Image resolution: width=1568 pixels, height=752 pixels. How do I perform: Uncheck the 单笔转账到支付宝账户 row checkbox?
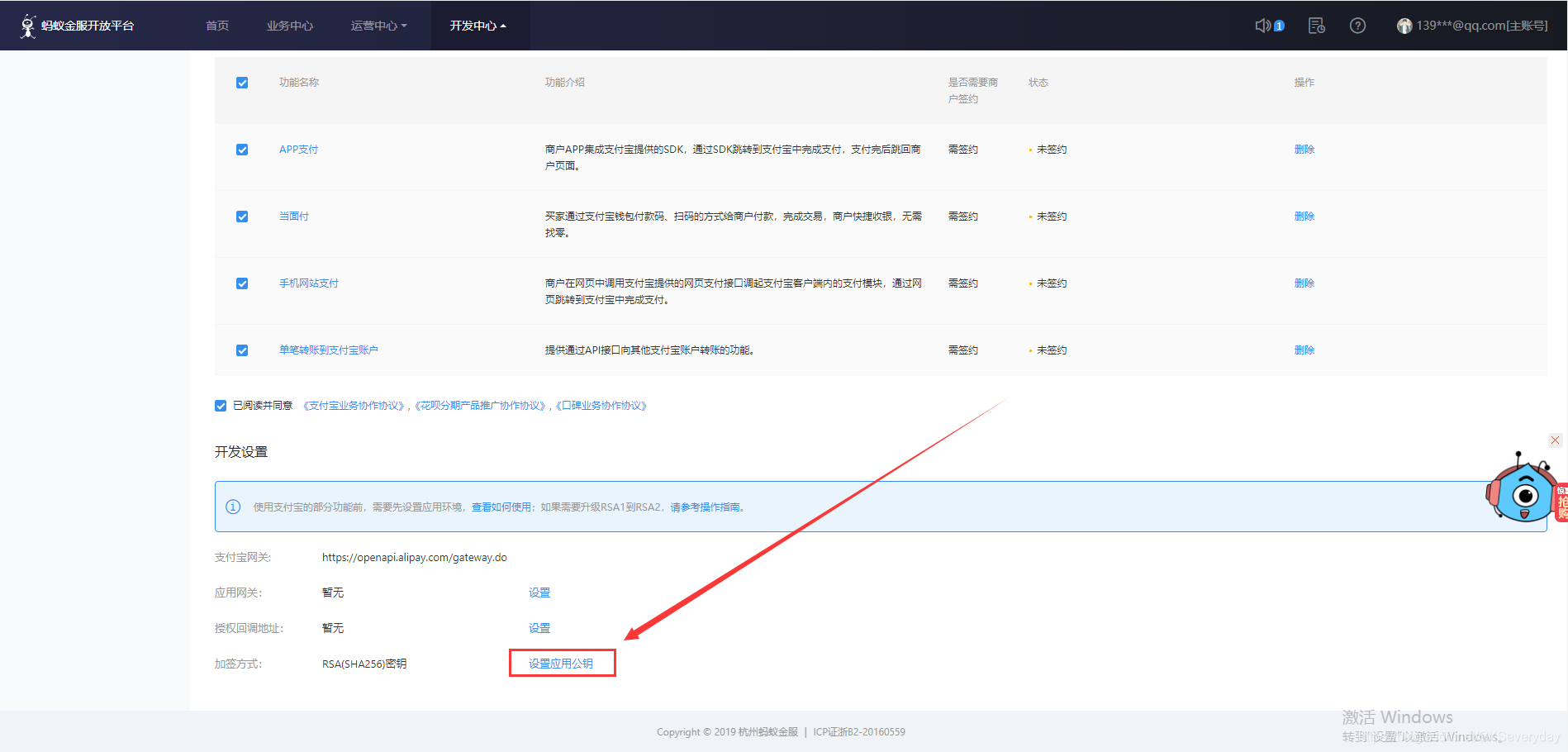(x=242, y=350)
